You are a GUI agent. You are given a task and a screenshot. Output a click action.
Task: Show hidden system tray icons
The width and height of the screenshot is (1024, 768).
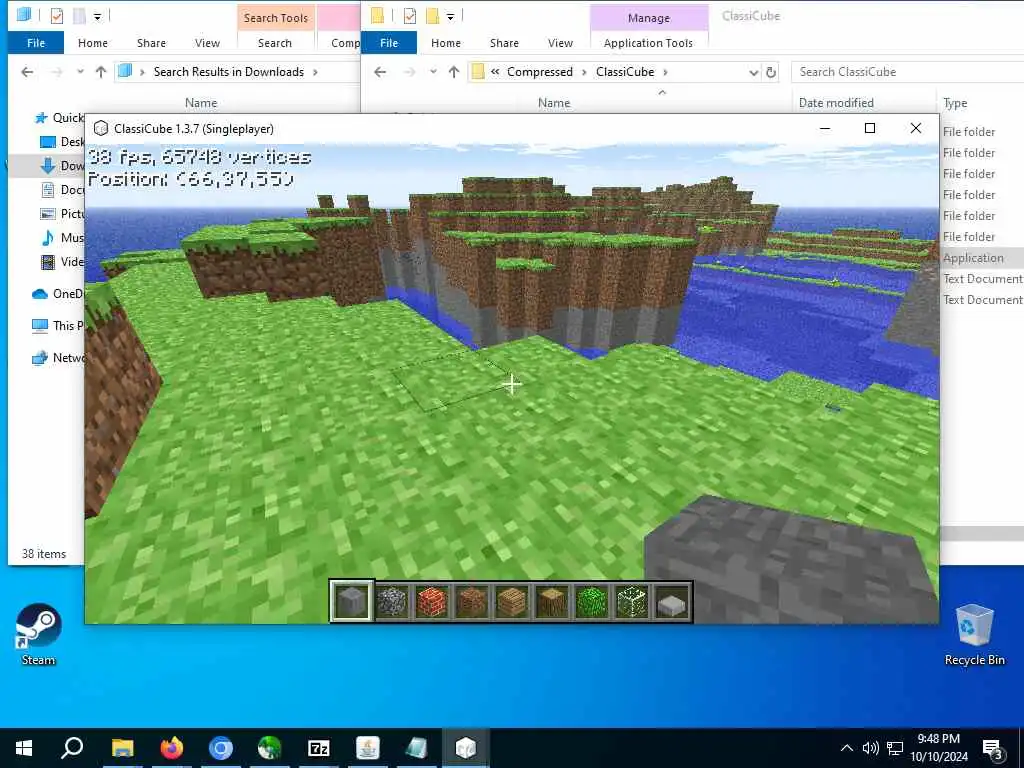click(846, 748)
